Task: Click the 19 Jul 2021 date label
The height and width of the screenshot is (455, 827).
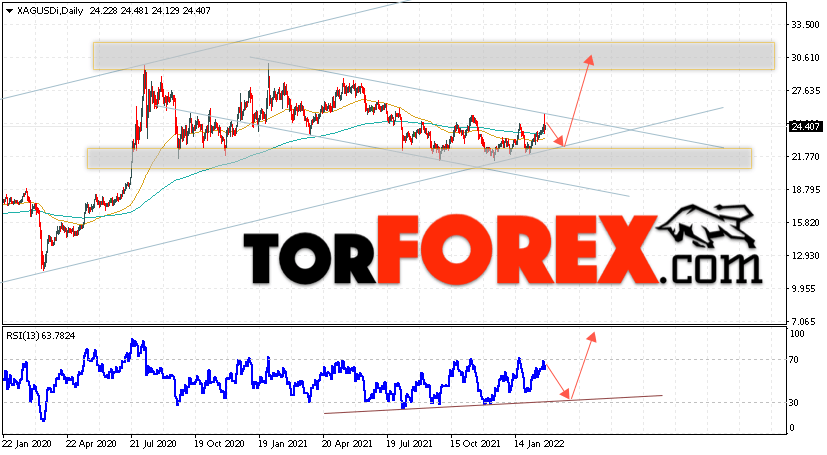Action: [x=409, y=444]
